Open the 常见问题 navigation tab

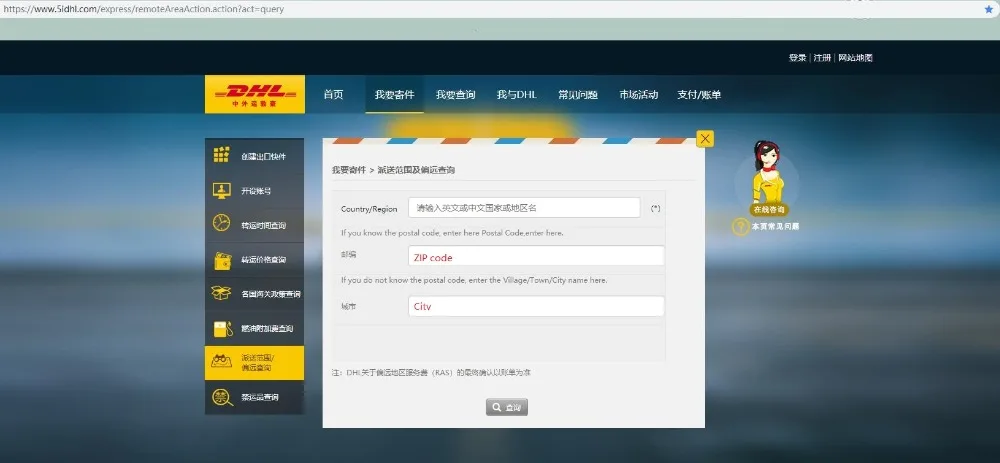(578, 94)
